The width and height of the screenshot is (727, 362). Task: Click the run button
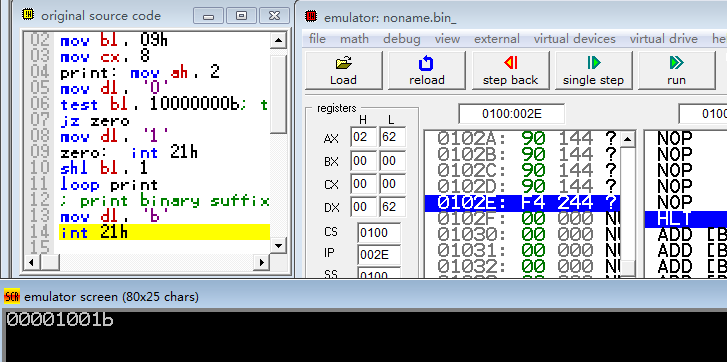point(676,70)
